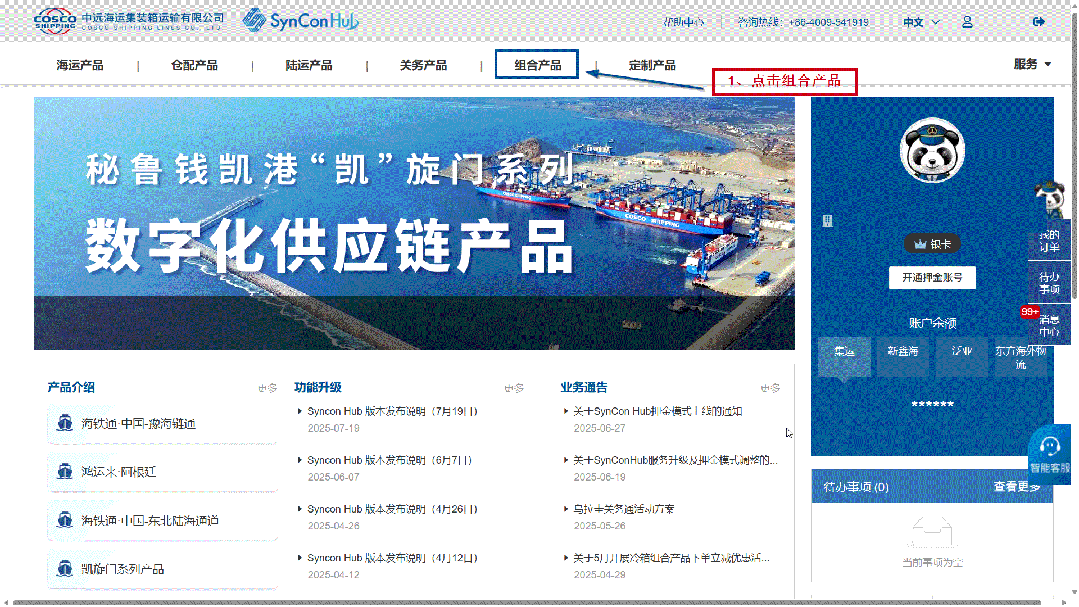1079x607 pixels.
Task: Open 待办事项 sidebar shortcut
Action: (x=1049, y=283)
